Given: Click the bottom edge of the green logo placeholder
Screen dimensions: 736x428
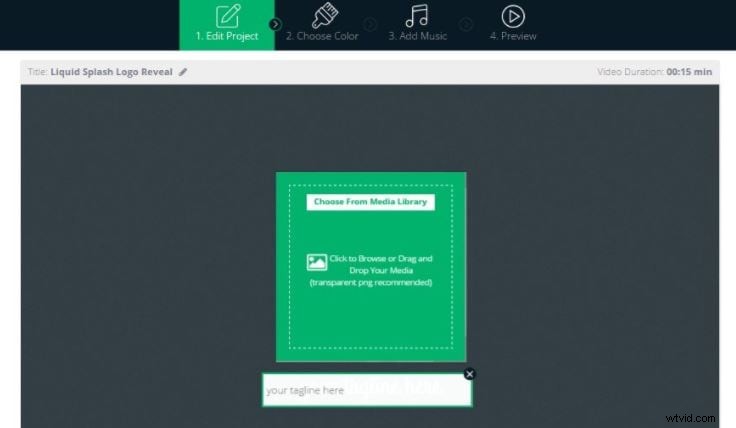Looking at the screenshot, I should tap(371, 359).
